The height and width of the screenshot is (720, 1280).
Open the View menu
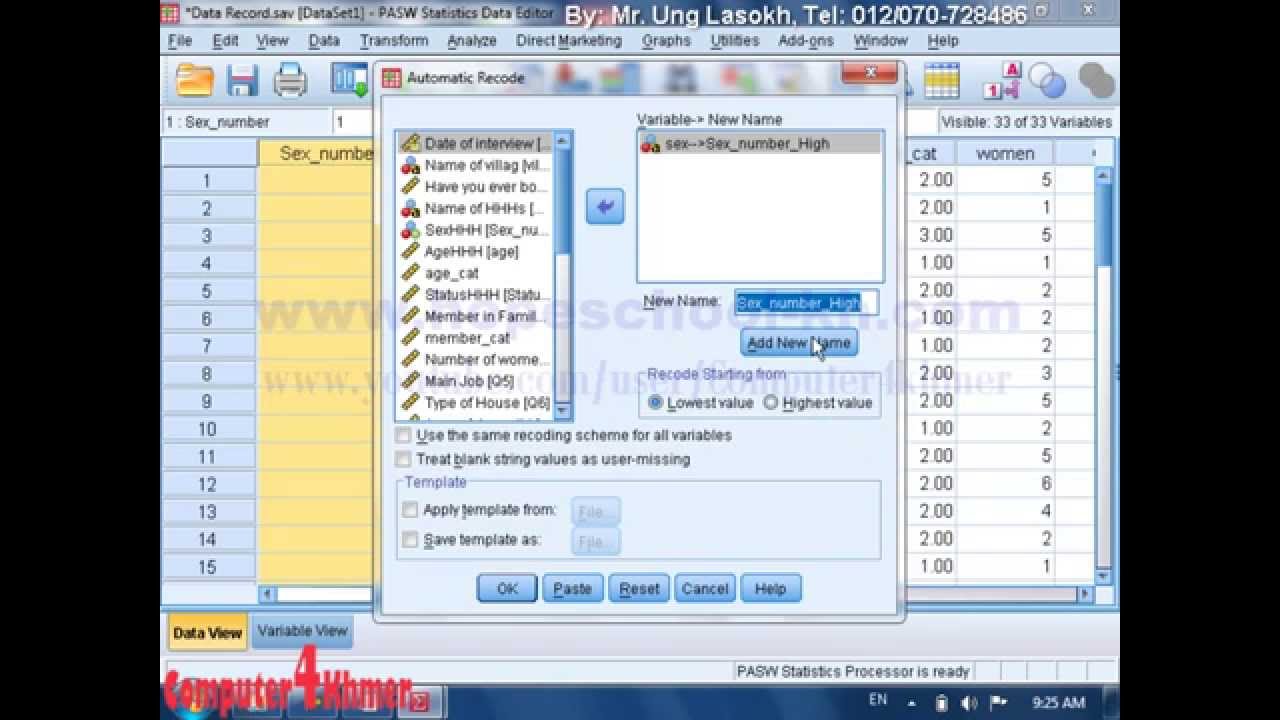[272, 41]
